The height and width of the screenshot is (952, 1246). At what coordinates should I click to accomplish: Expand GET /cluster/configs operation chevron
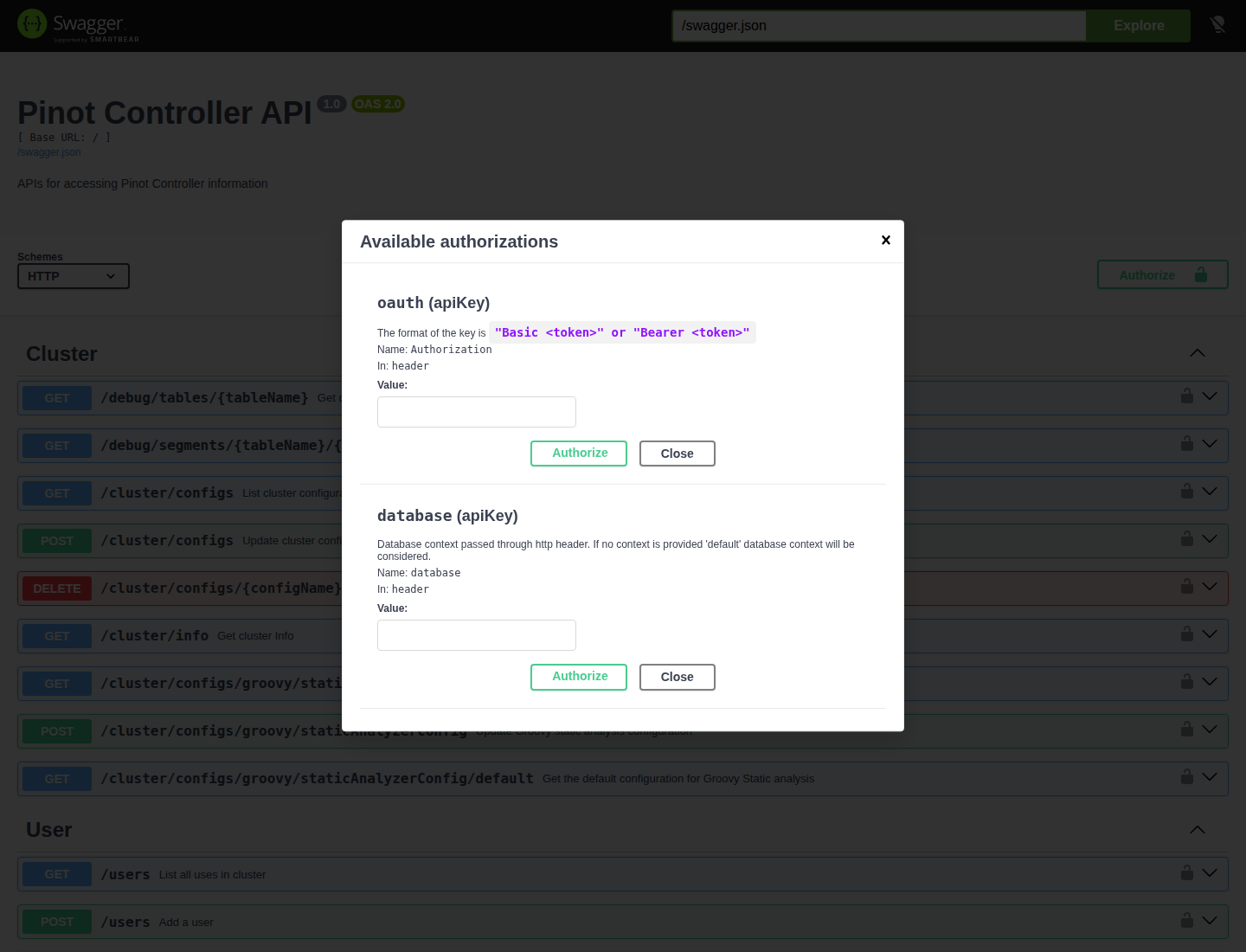tap(1210, 492)
